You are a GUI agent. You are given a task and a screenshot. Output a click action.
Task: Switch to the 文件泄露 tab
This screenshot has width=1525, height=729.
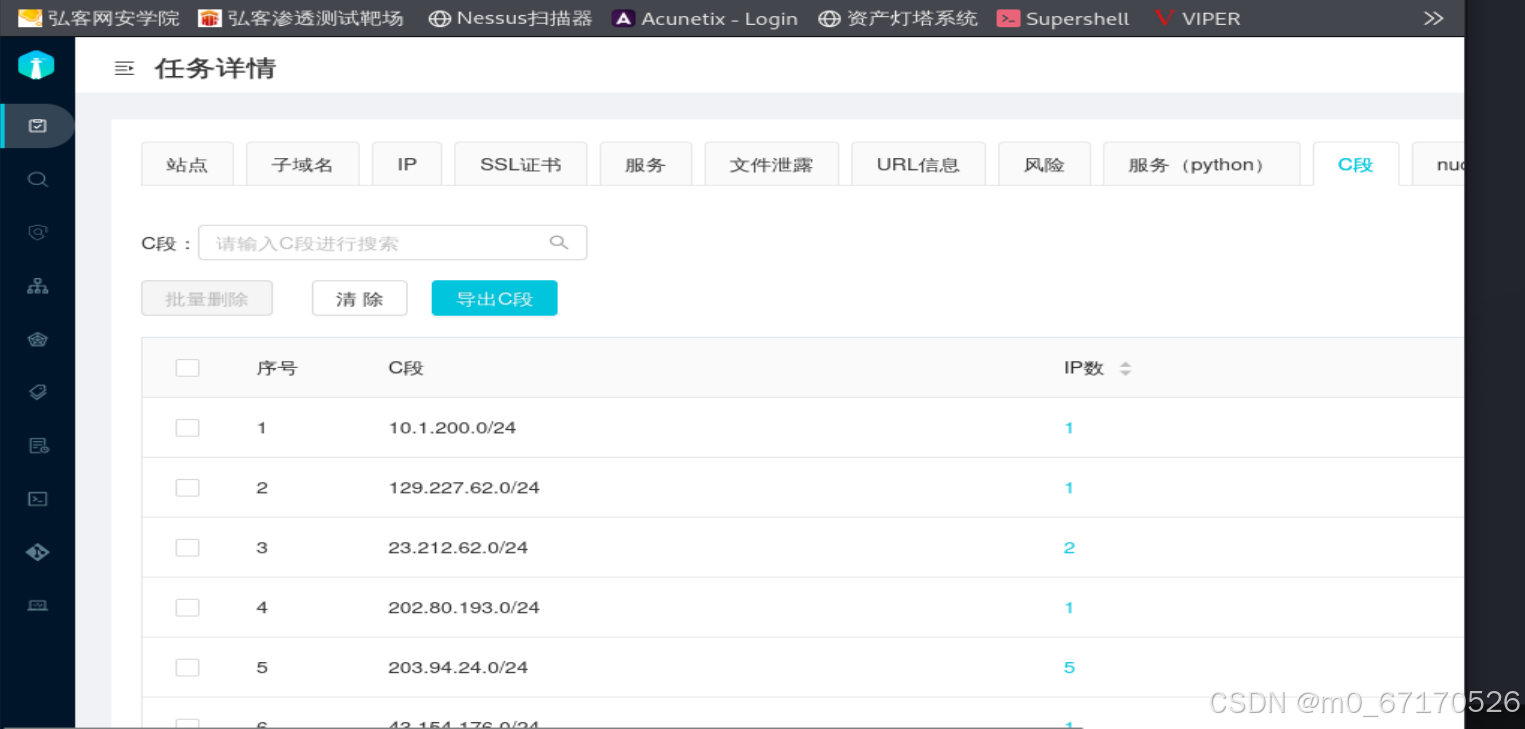coord(771,164)
